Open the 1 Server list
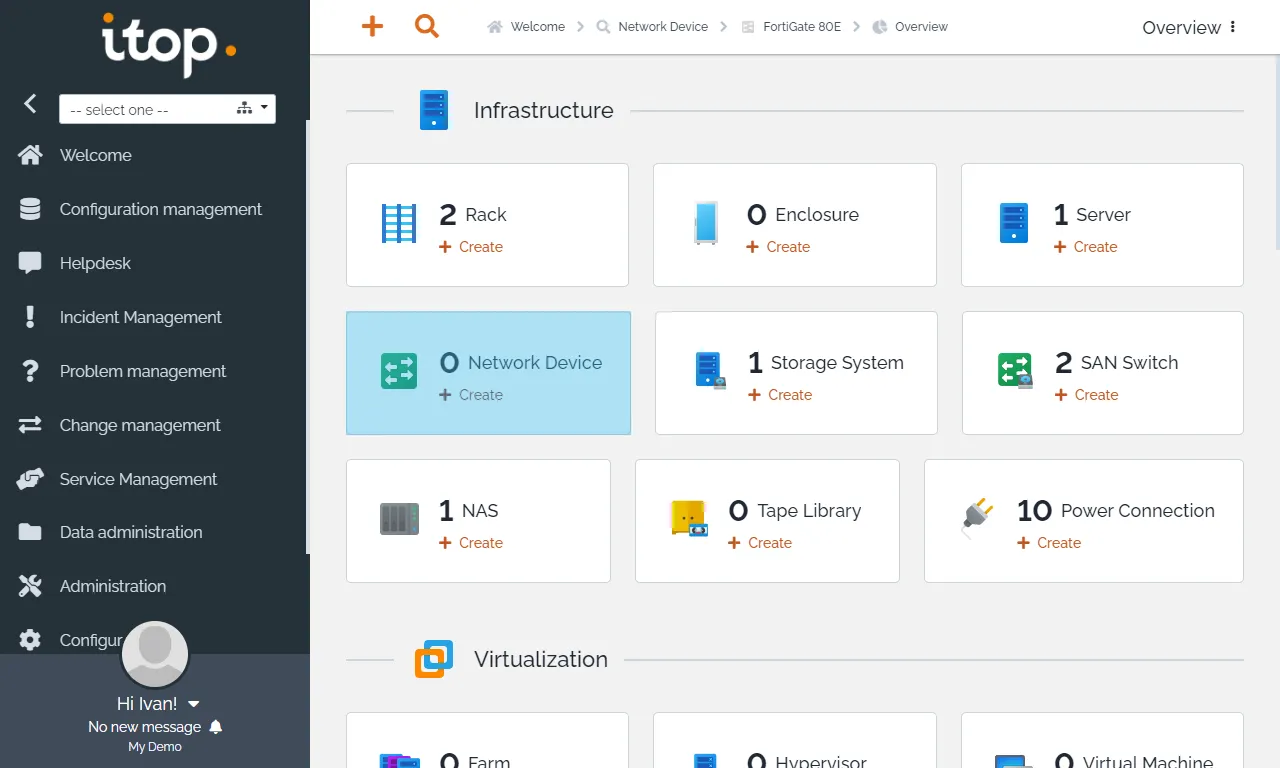This screenshot has width=1280, height=768. 1092,214
